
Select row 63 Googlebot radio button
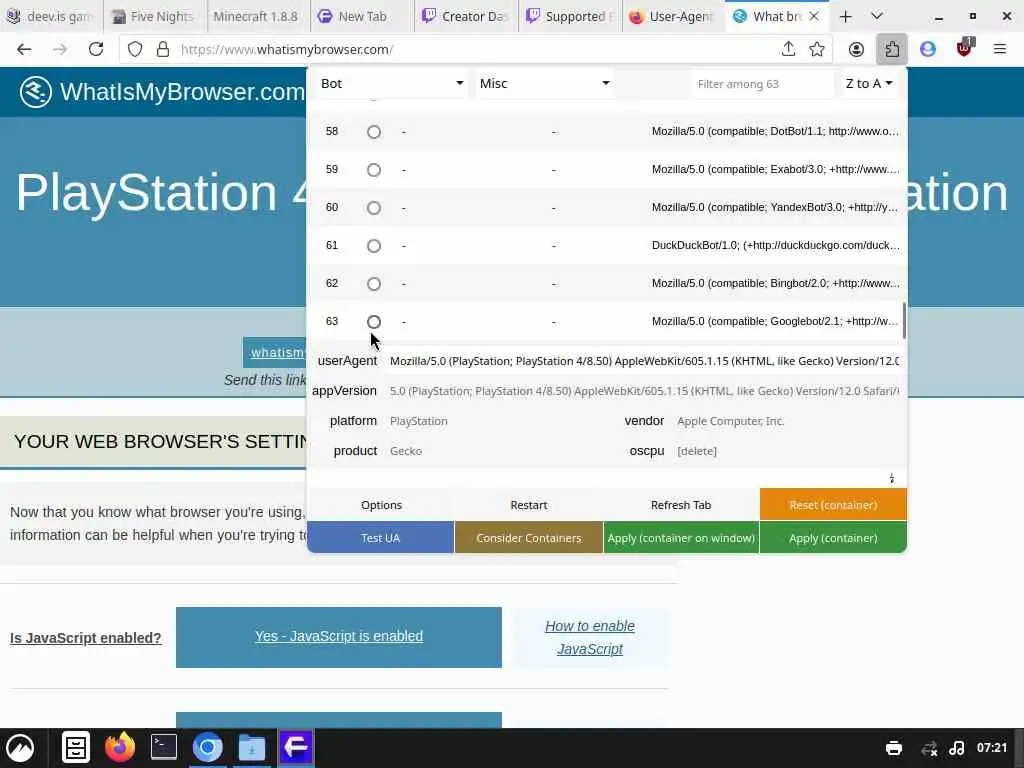[374, 321]
